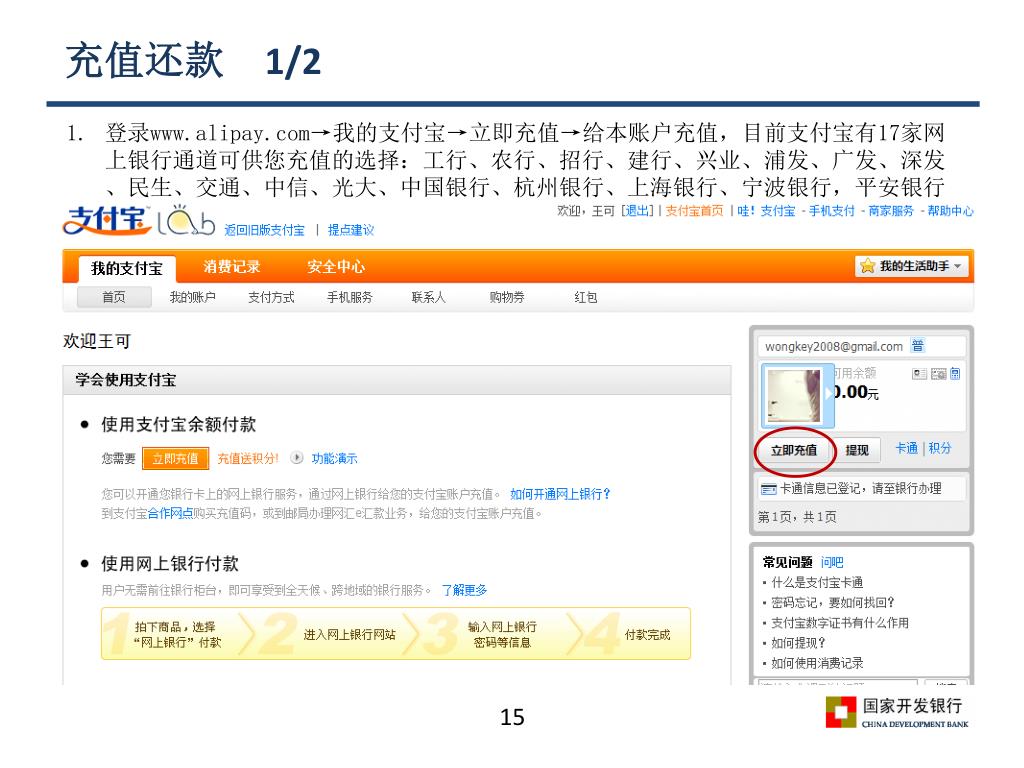Click 返回旧版支付宝 link
Image resolution: width=1024 pixels, height=768 pixels.
point(264,230)
